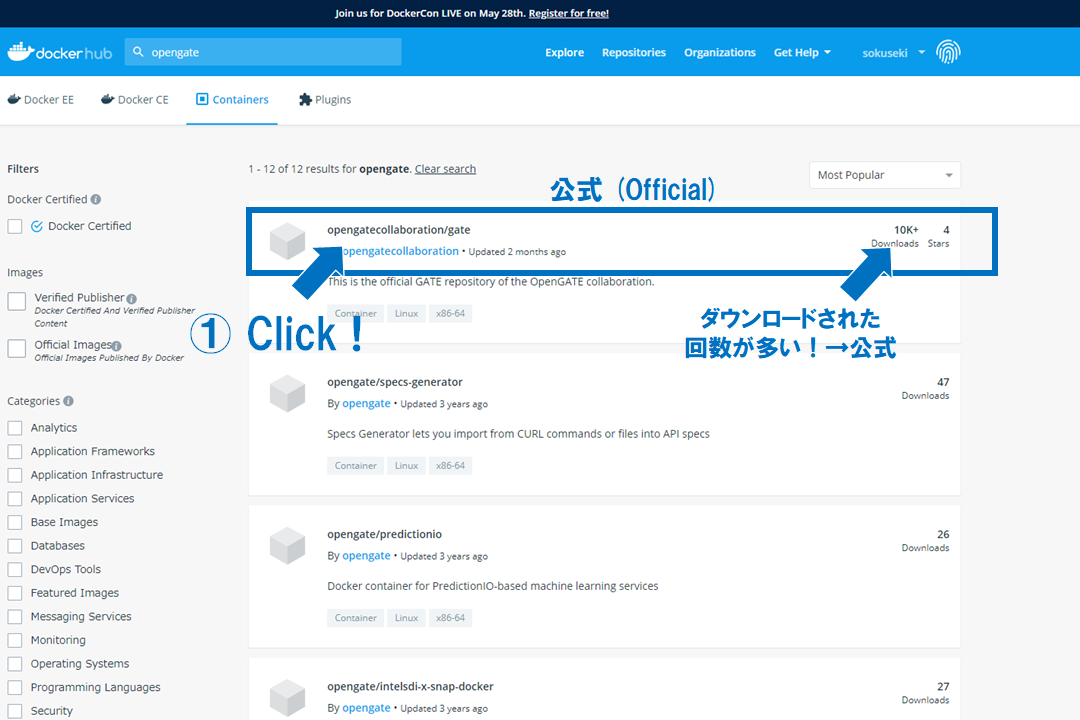Select the Containers tab
The image size is (1080, 720).
coord(232,100)
